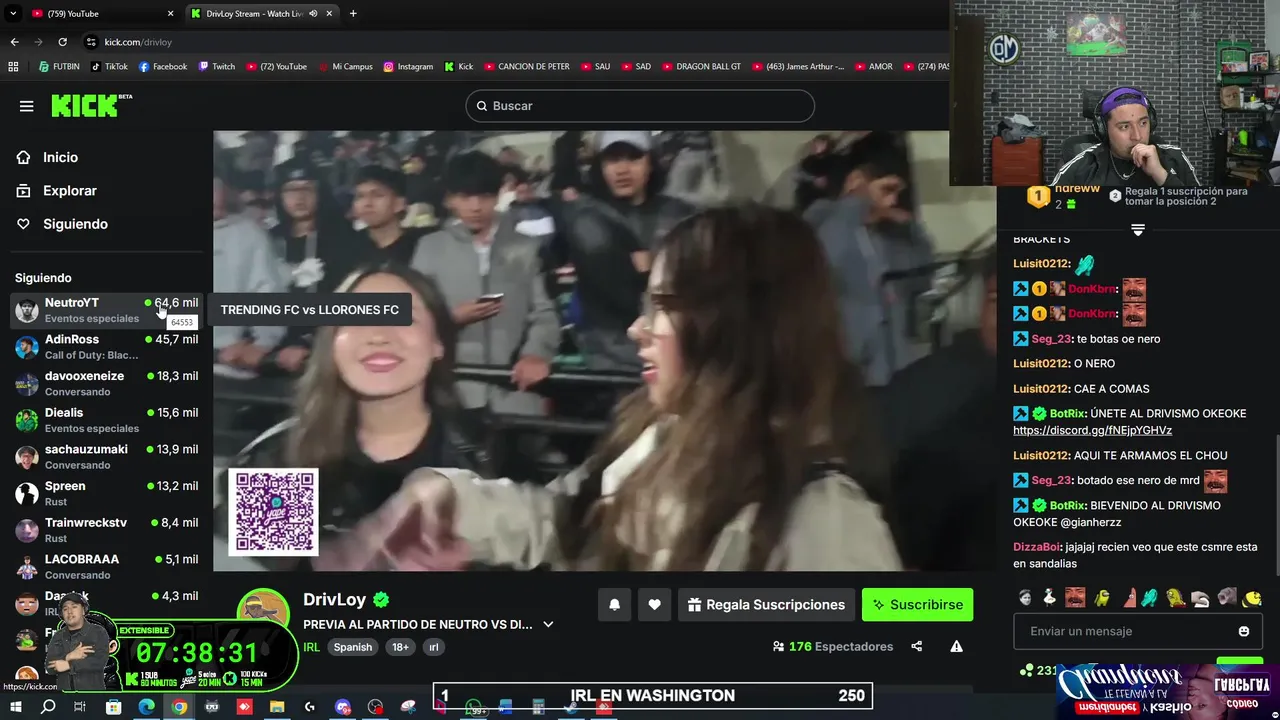Click the IRL category link
The height and width of the screenshot is (720, 1280).
[312, 647]
